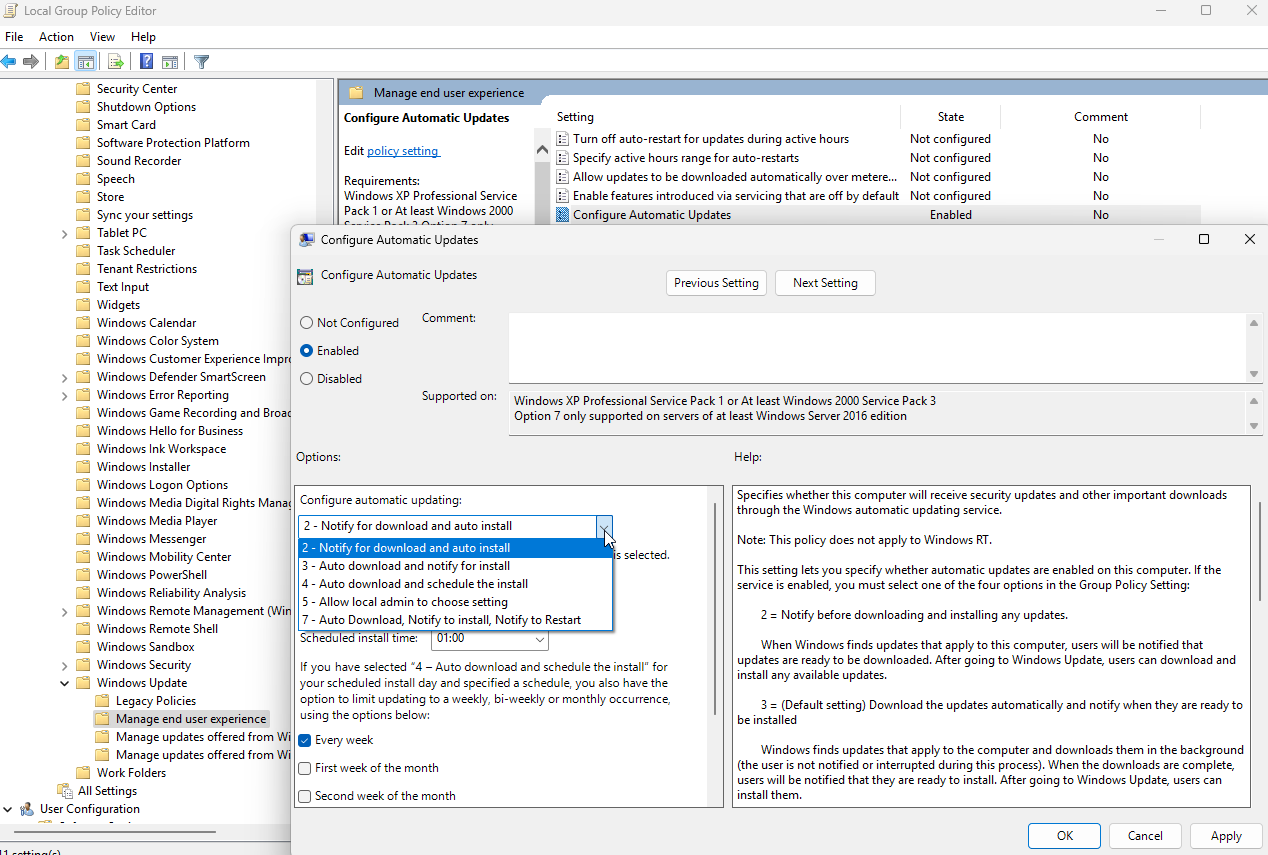Click the policy icon for Turn off auto-restart
Screen dimensions: 1268x855
563,139
